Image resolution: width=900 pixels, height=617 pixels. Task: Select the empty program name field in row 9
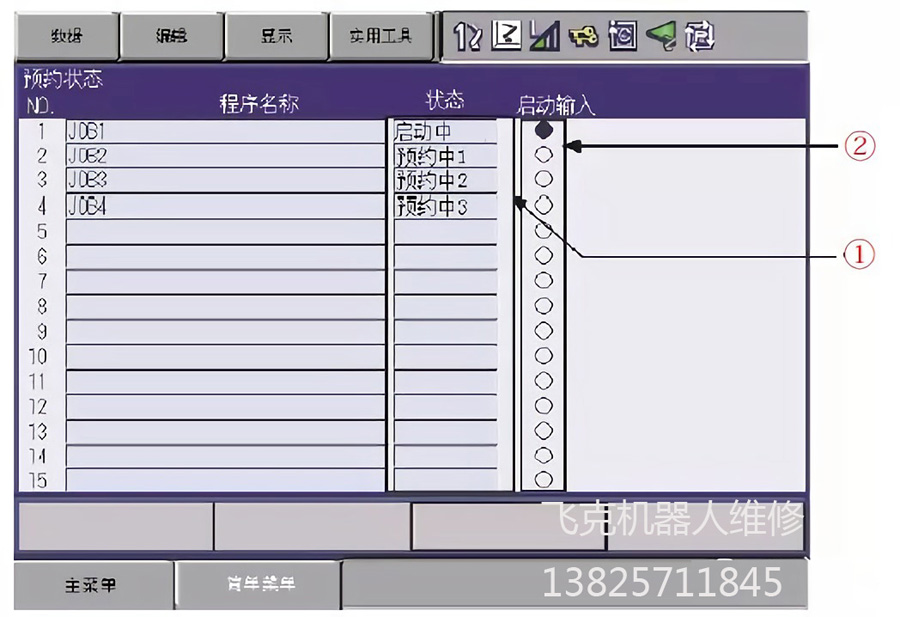(x=226, y=332)
